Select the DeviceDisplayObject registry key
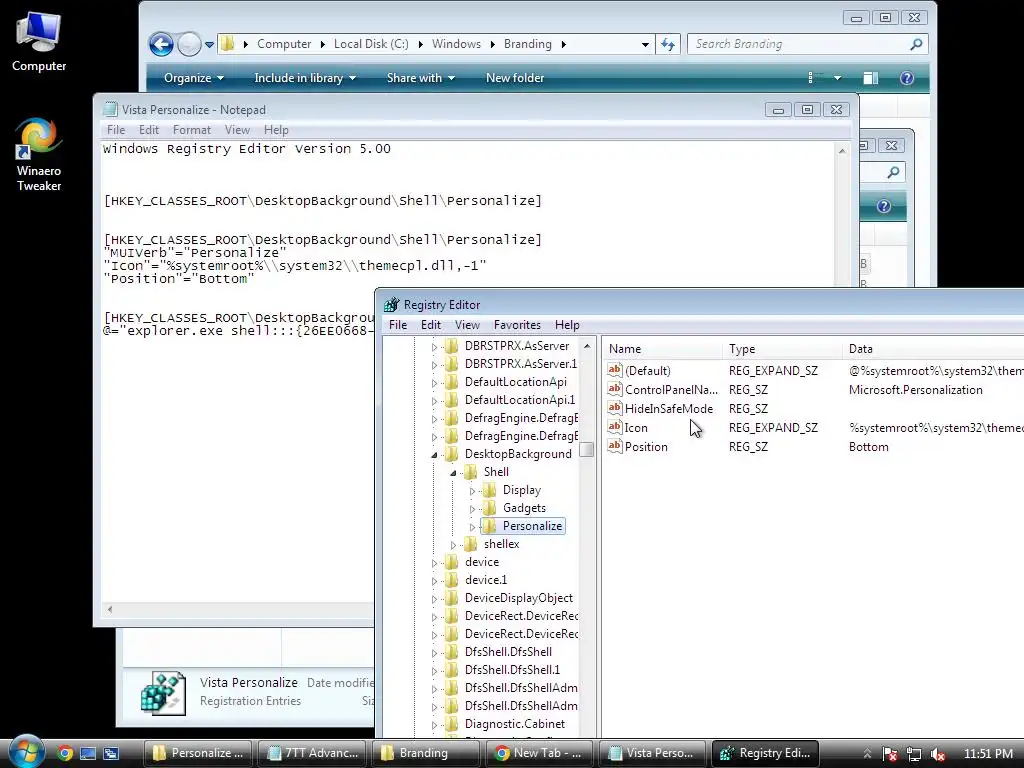The width and height of the screenshot is (1024, 768). click(519, 598)
